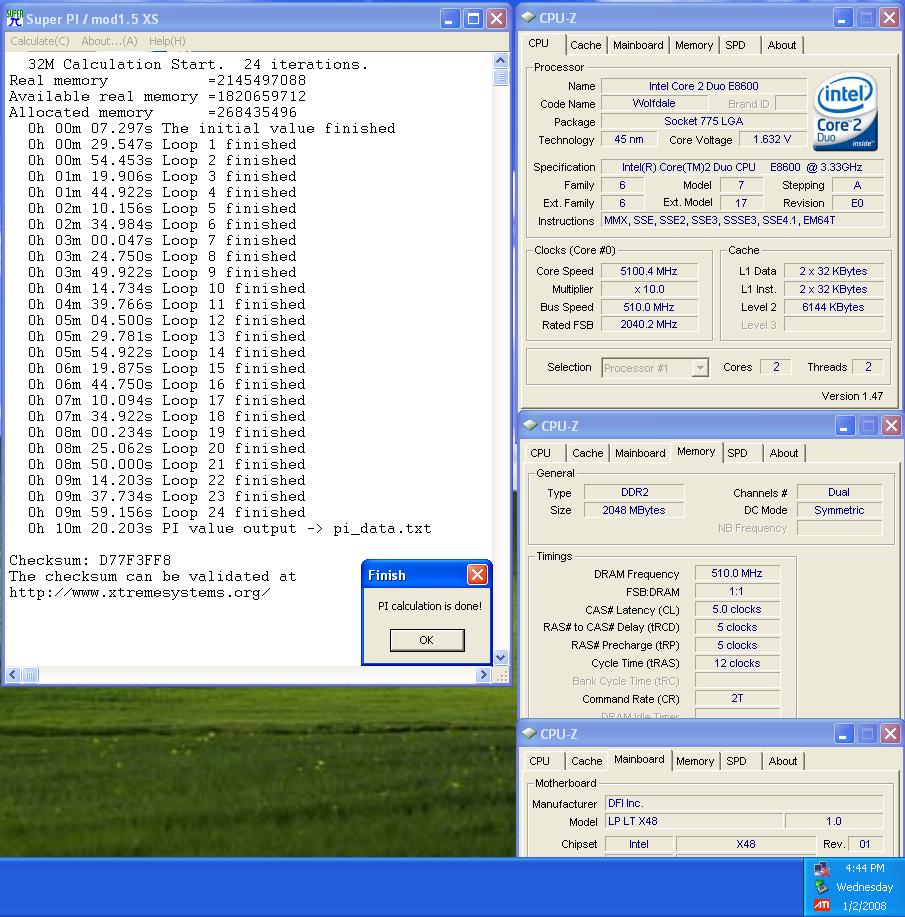This screenshot has height=917, width=905.
Task: Close the top CPU-Z CPU window
Action: [889, 18]
